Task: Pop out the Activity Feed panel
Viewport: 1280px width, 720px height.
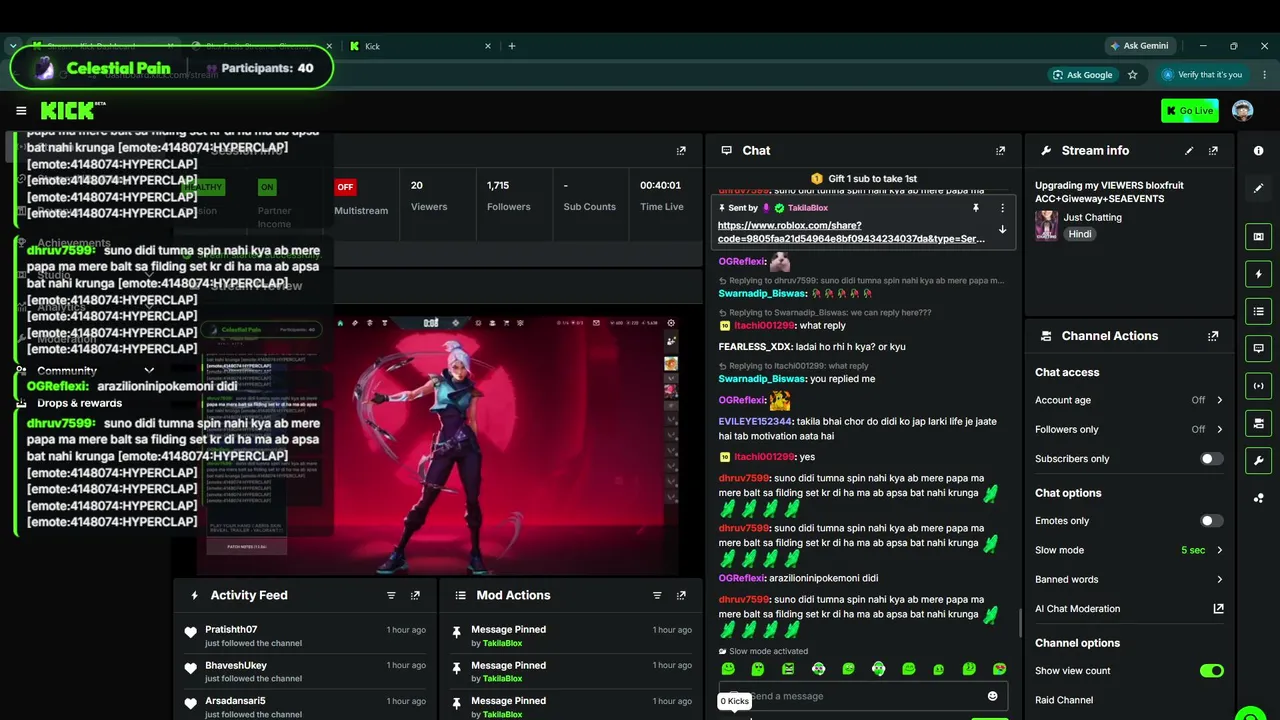Action: [x=415, y=595]
